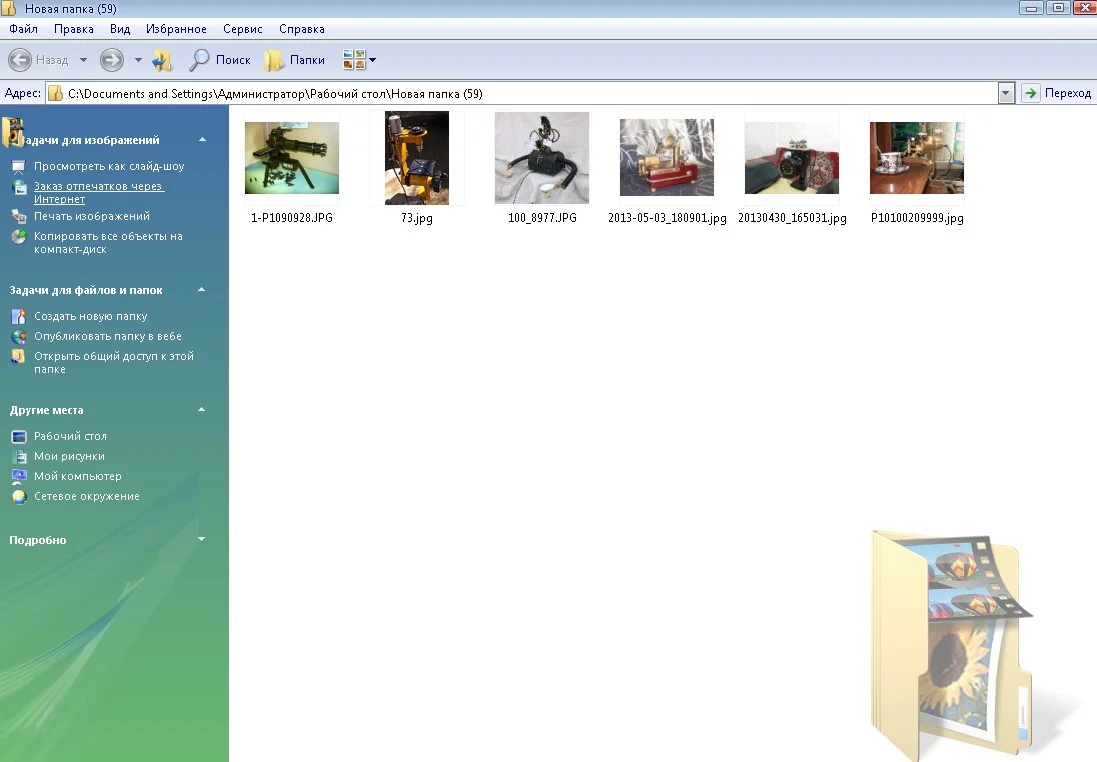Open Мой компьютер in other places
1097x762 pixels.
click(x=78, y=476)
